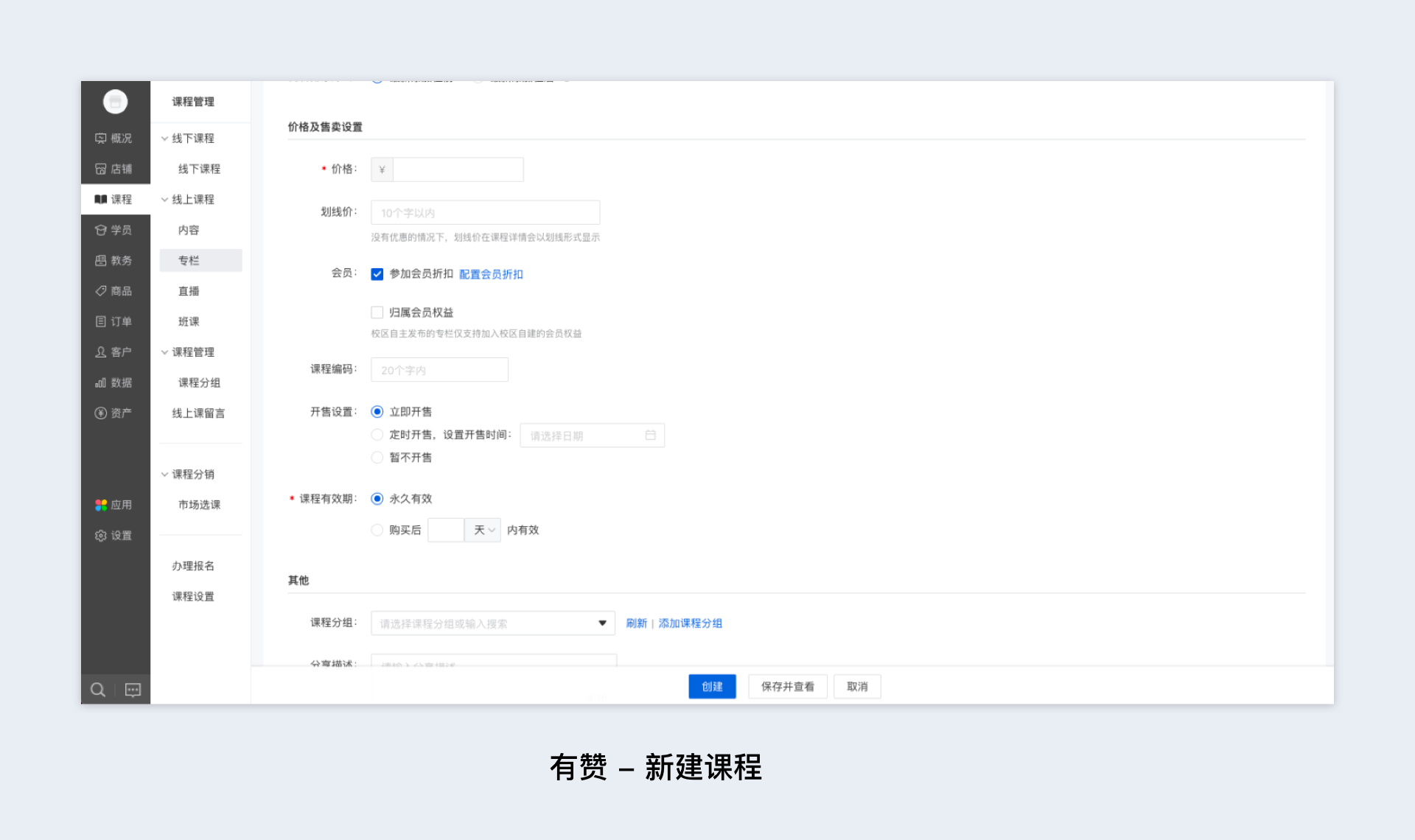Screen dimensions: 1415x840
Task: Enable the 归属会员权益 checkbox
Action: coord(377,312)
